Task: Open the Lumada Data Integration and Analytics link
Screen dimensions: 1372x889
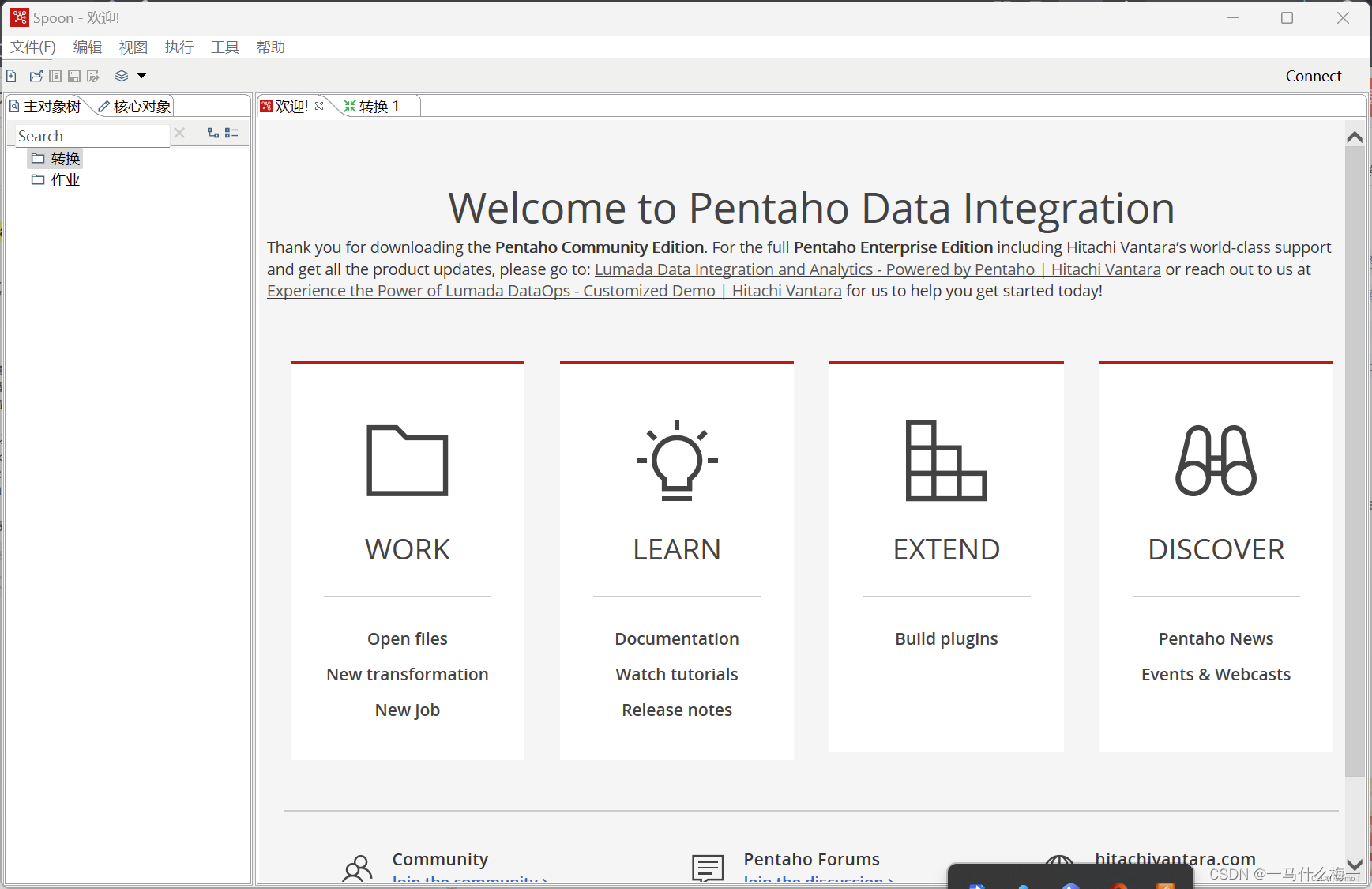Action: point(878,269)
